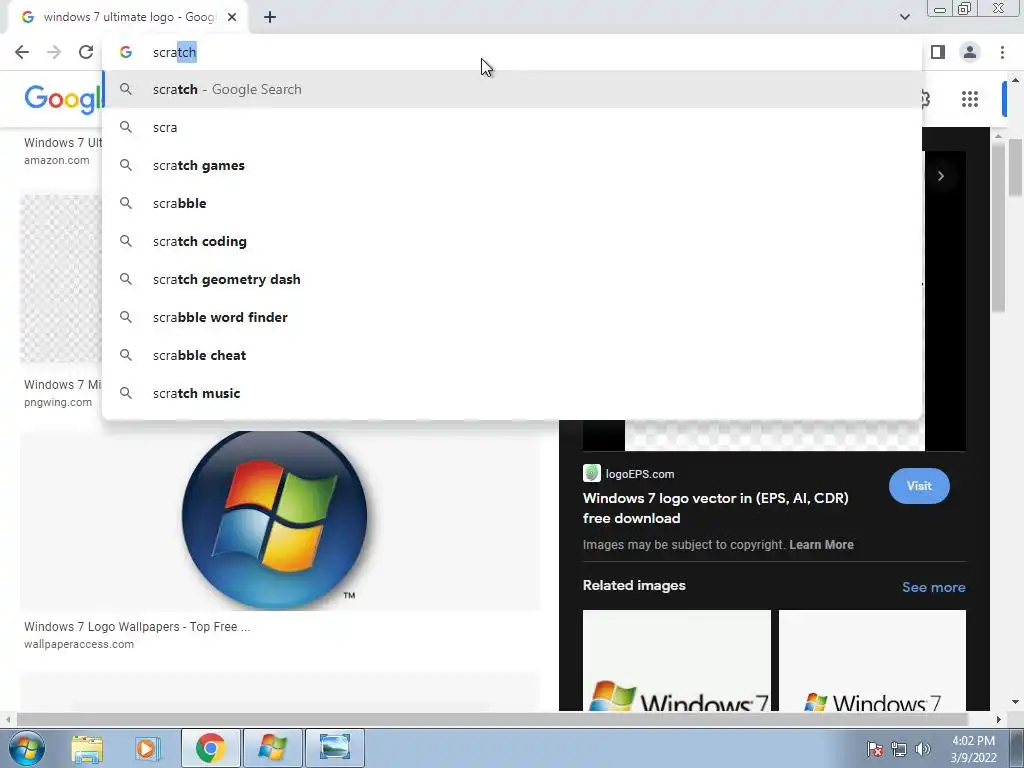Open the Windows flag taskbar app
The height and width of the screenshot is (768, 1024).
pos(272,748)
